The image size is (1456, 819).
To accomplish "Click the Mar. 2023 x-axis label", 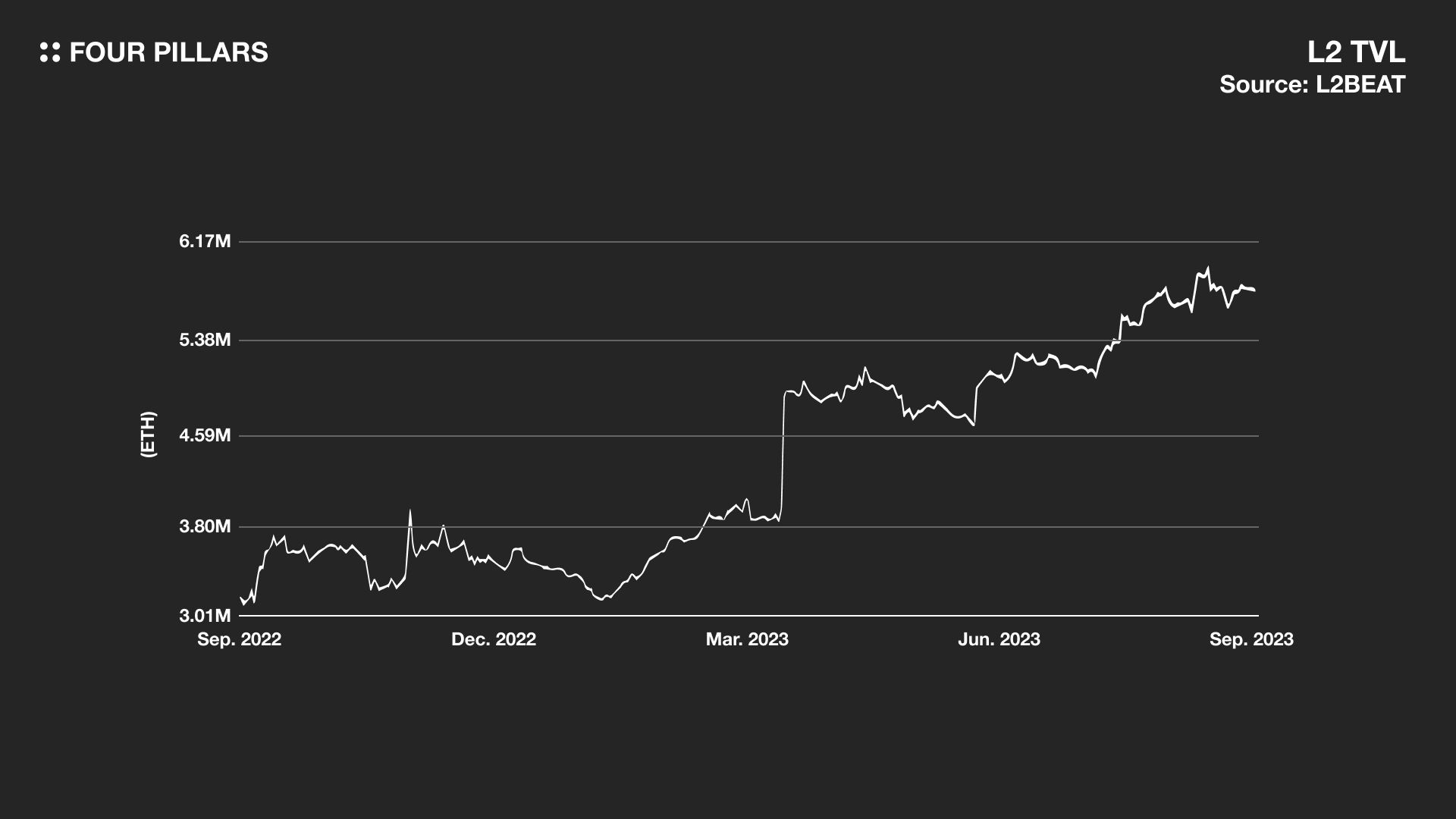I will pyautogui.click(x=747, y=639).
